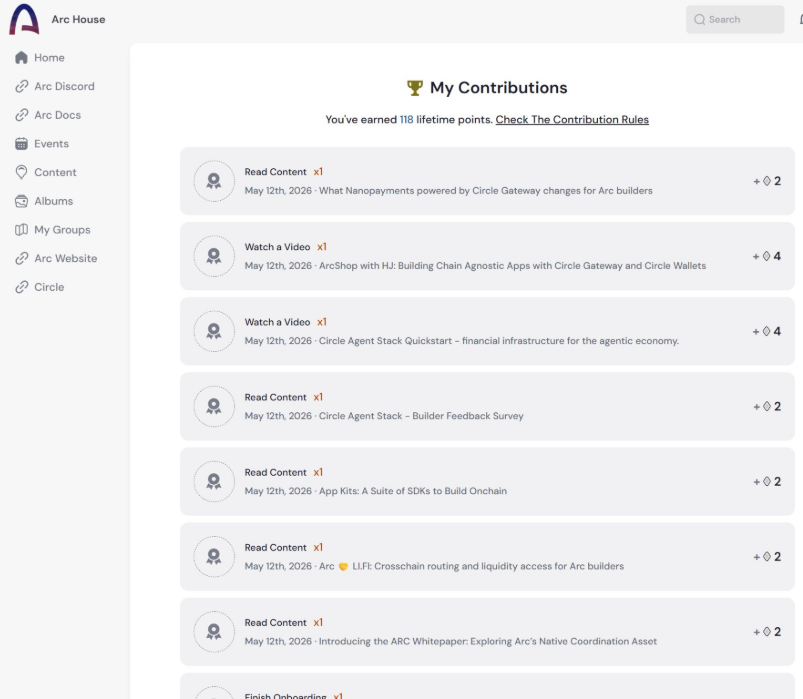Viewport: 803px width, 699px height.
Task: Open the Arc Website sidebar entry
Action: 56,259
